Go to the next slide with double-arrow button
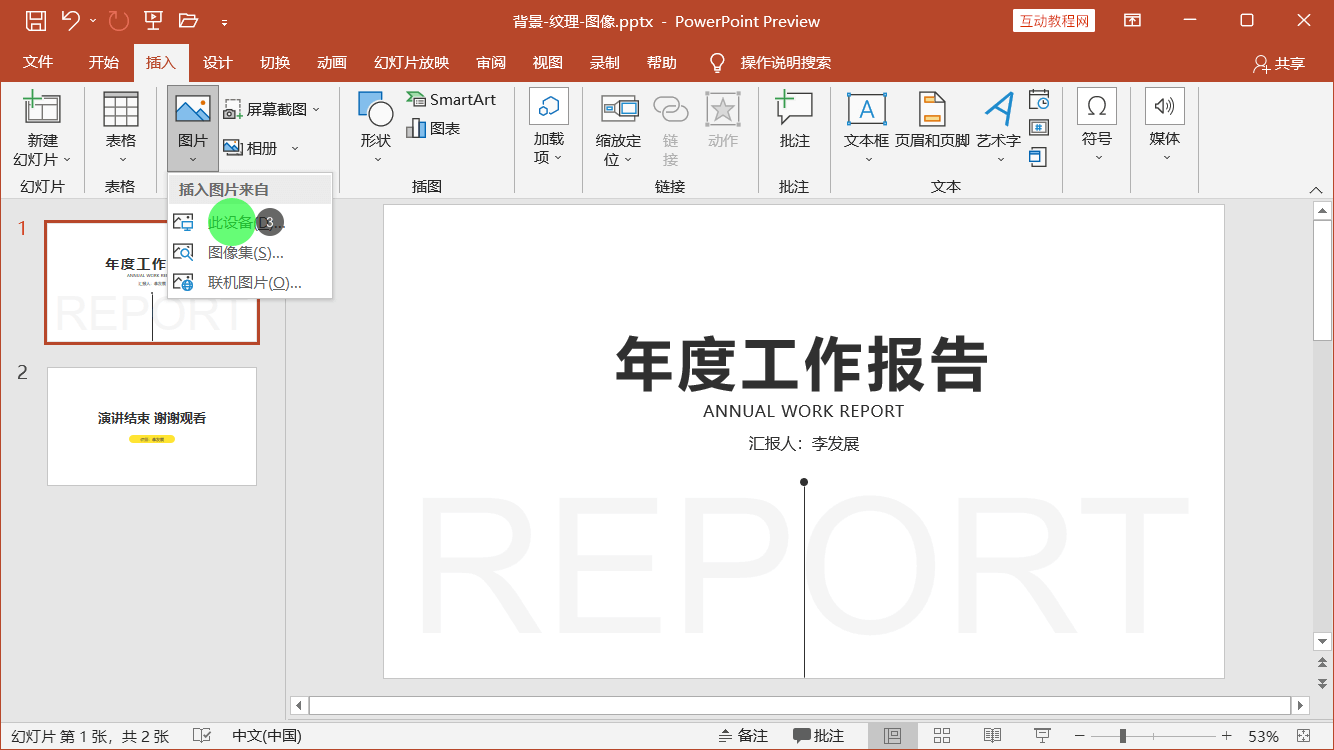Viewport: 1334px width, 750px height. [x=1322, y=683]
